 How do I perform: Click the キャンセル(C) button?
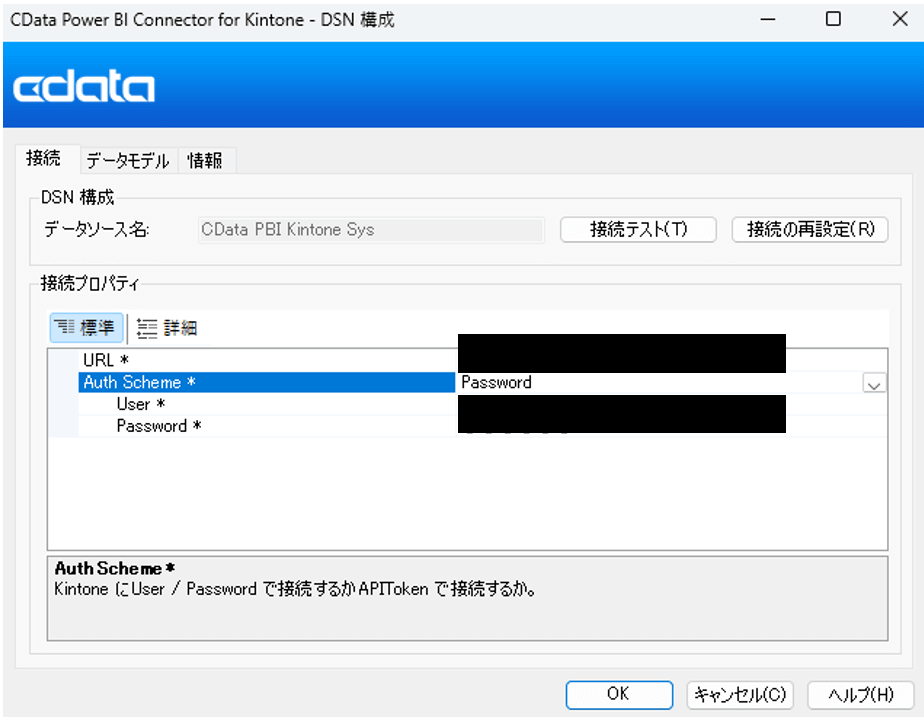pos(740,694)
